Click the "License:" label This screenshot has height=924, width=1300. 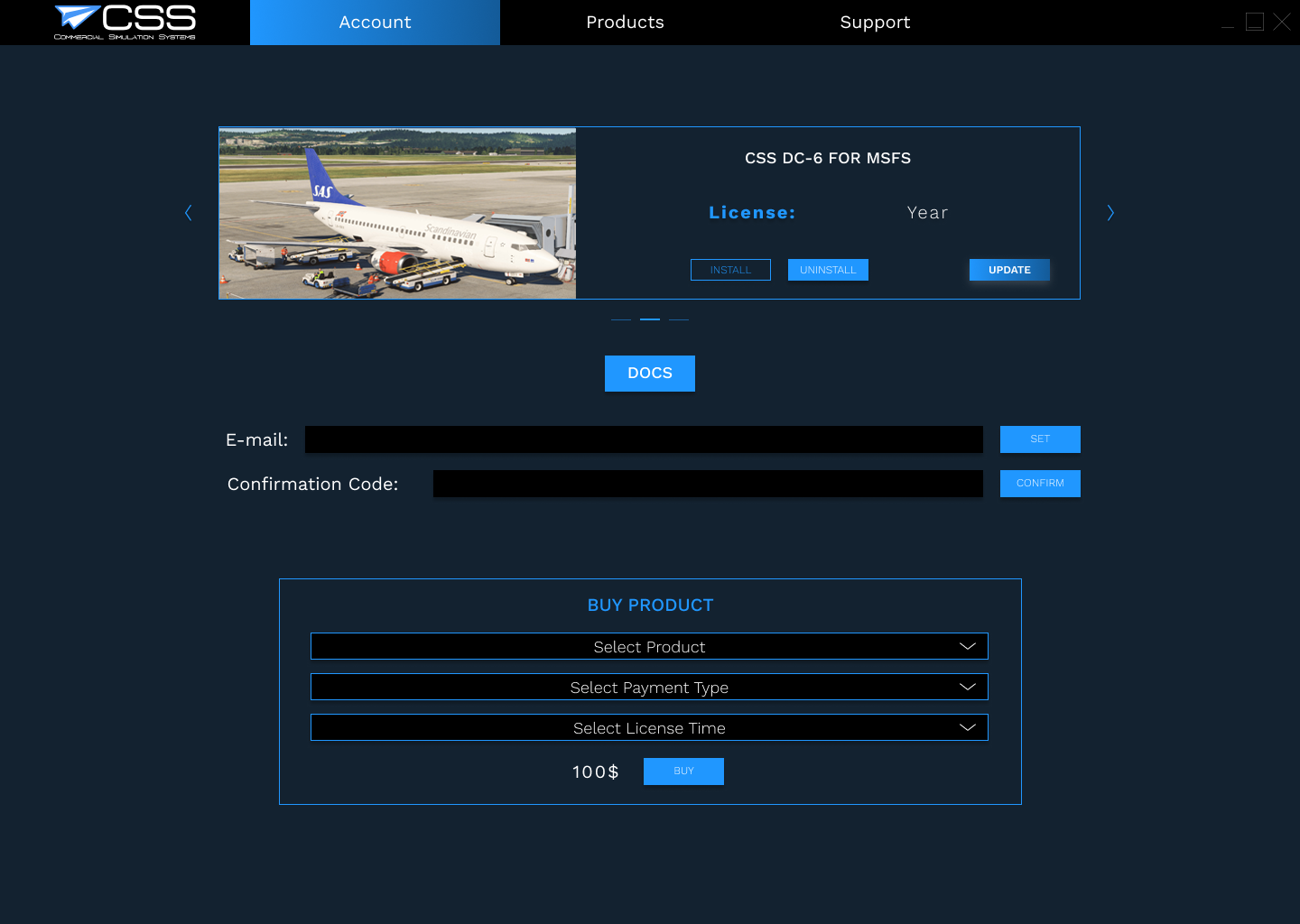[x=752, y=213]
